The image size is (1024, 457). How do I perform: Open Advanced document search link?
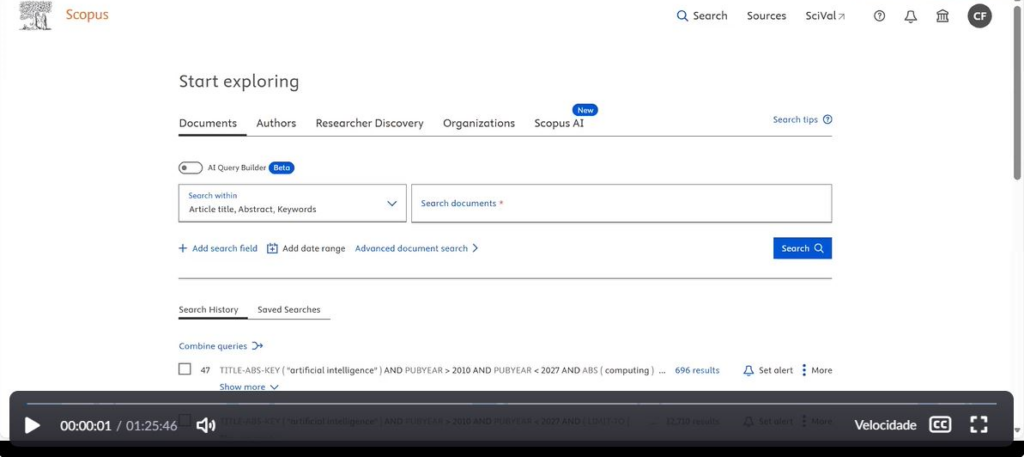(x=416, y=248)
